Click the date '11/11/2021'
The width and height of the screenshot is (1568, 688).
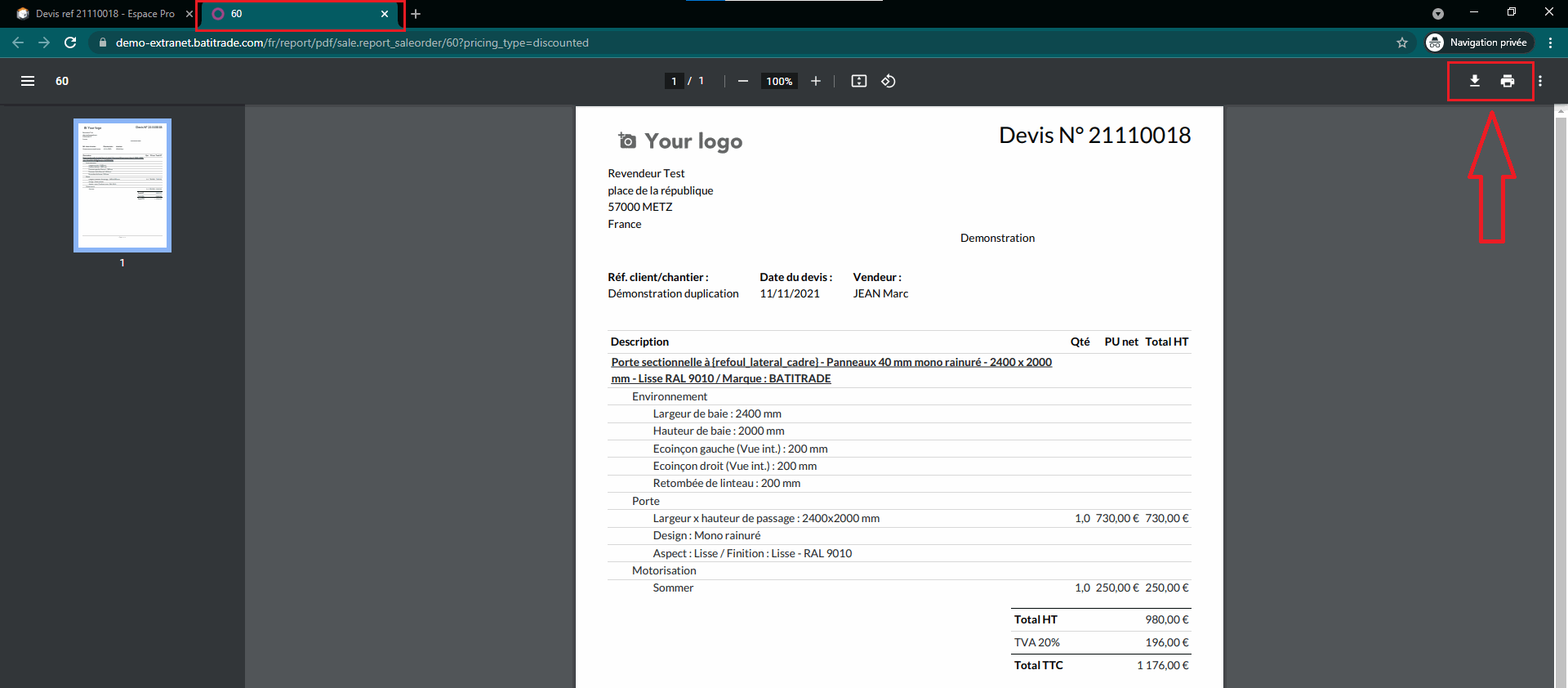pos(790,293)
